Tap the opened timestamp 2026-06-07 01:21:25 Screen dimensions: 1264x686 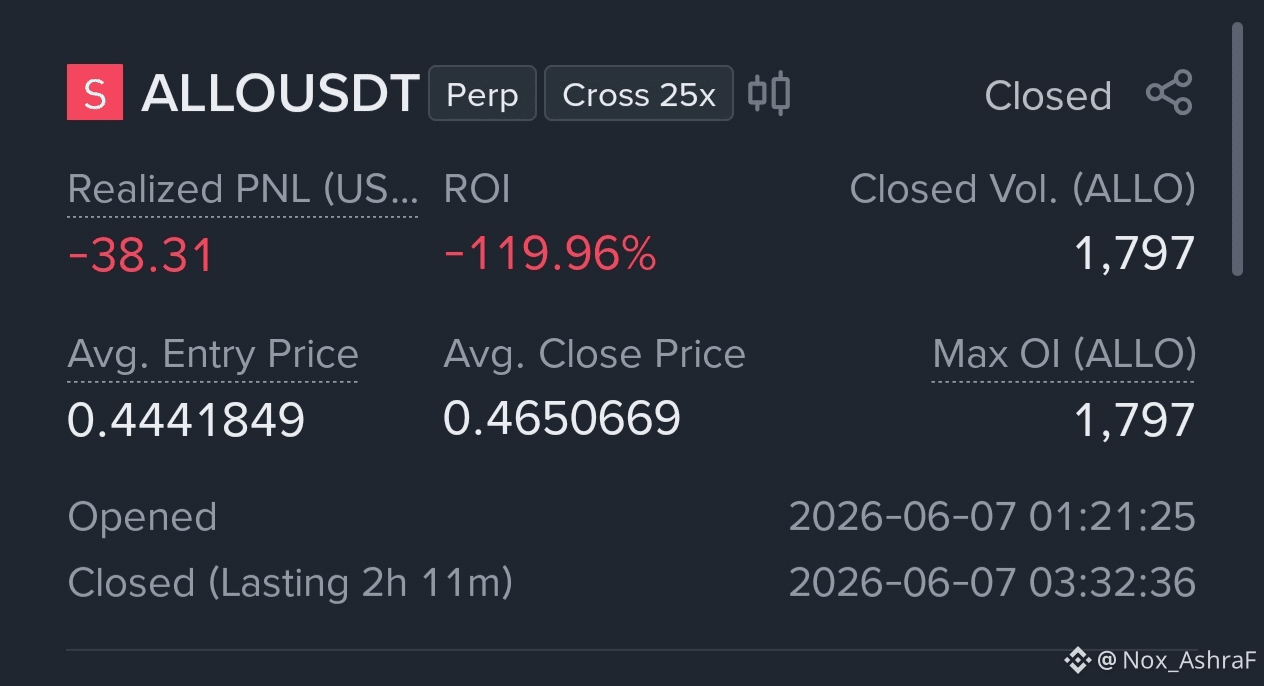tap(992, 517)
